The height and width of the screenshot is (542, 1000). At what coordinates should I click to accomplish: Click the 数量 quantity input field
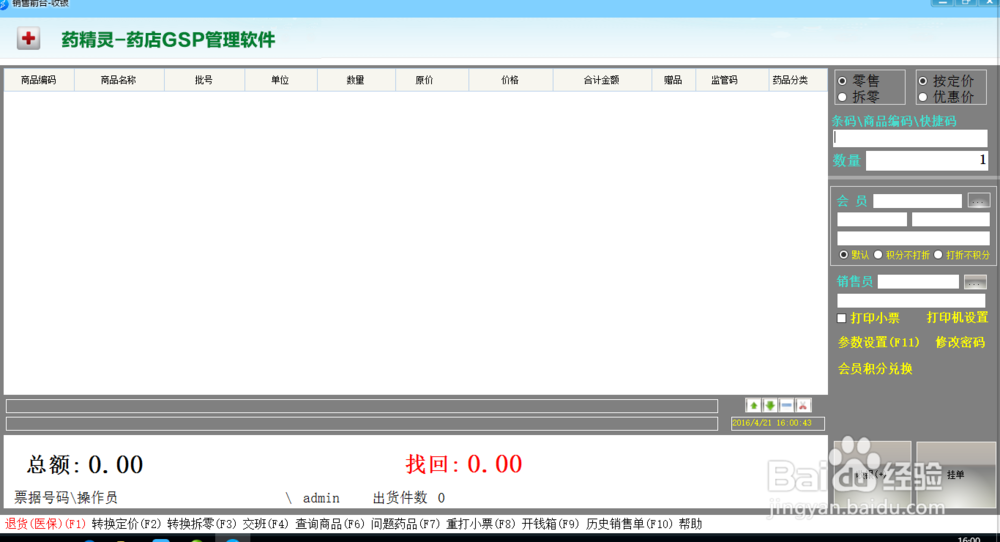coord(927,160)
